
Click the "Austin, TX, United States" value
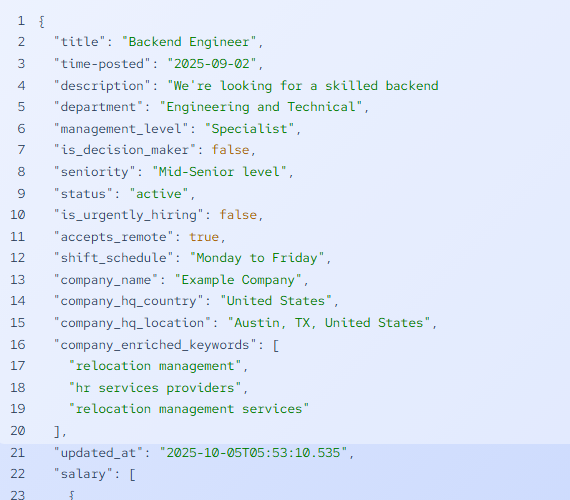[329, 323]
